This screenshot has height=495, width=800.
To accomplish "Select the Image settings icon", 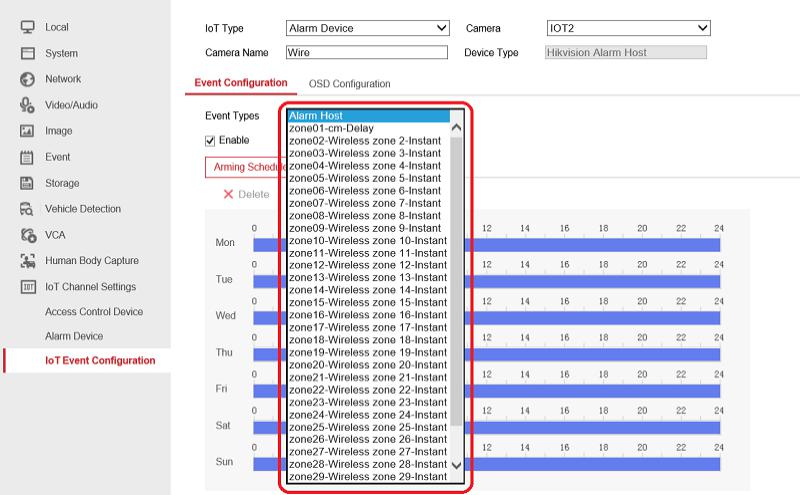I will (28, 131).
